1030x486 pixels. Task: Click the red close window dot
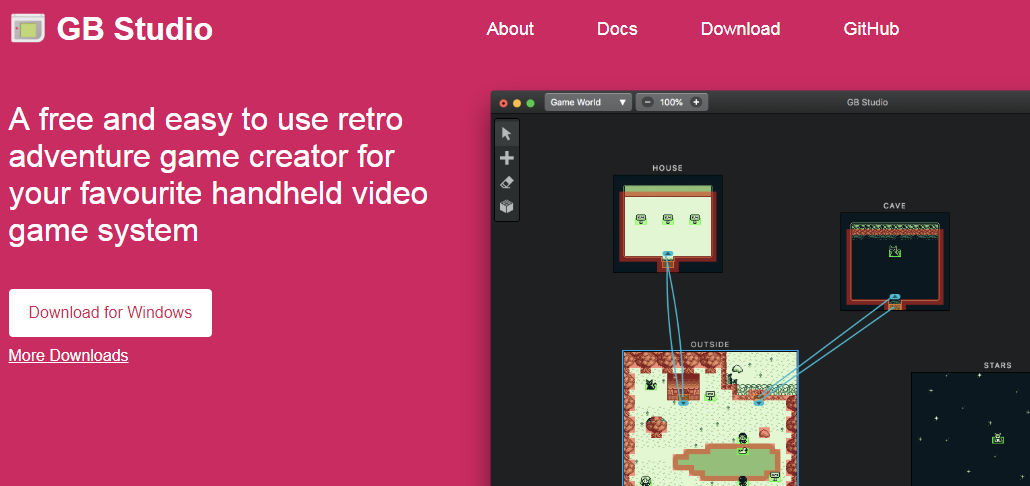[504, 103]
